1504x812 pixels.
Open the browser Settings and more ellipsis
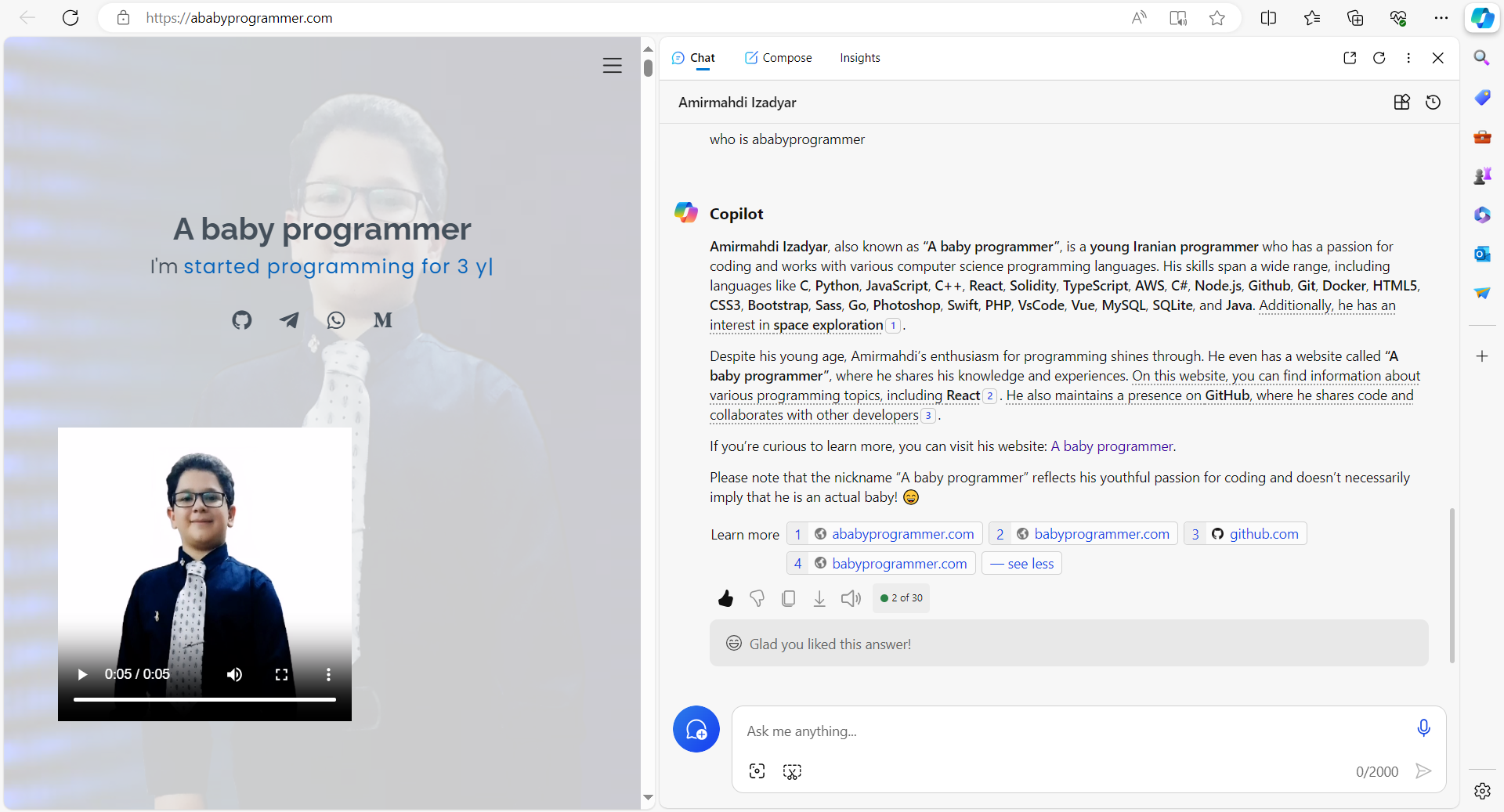coord(1441,18)
